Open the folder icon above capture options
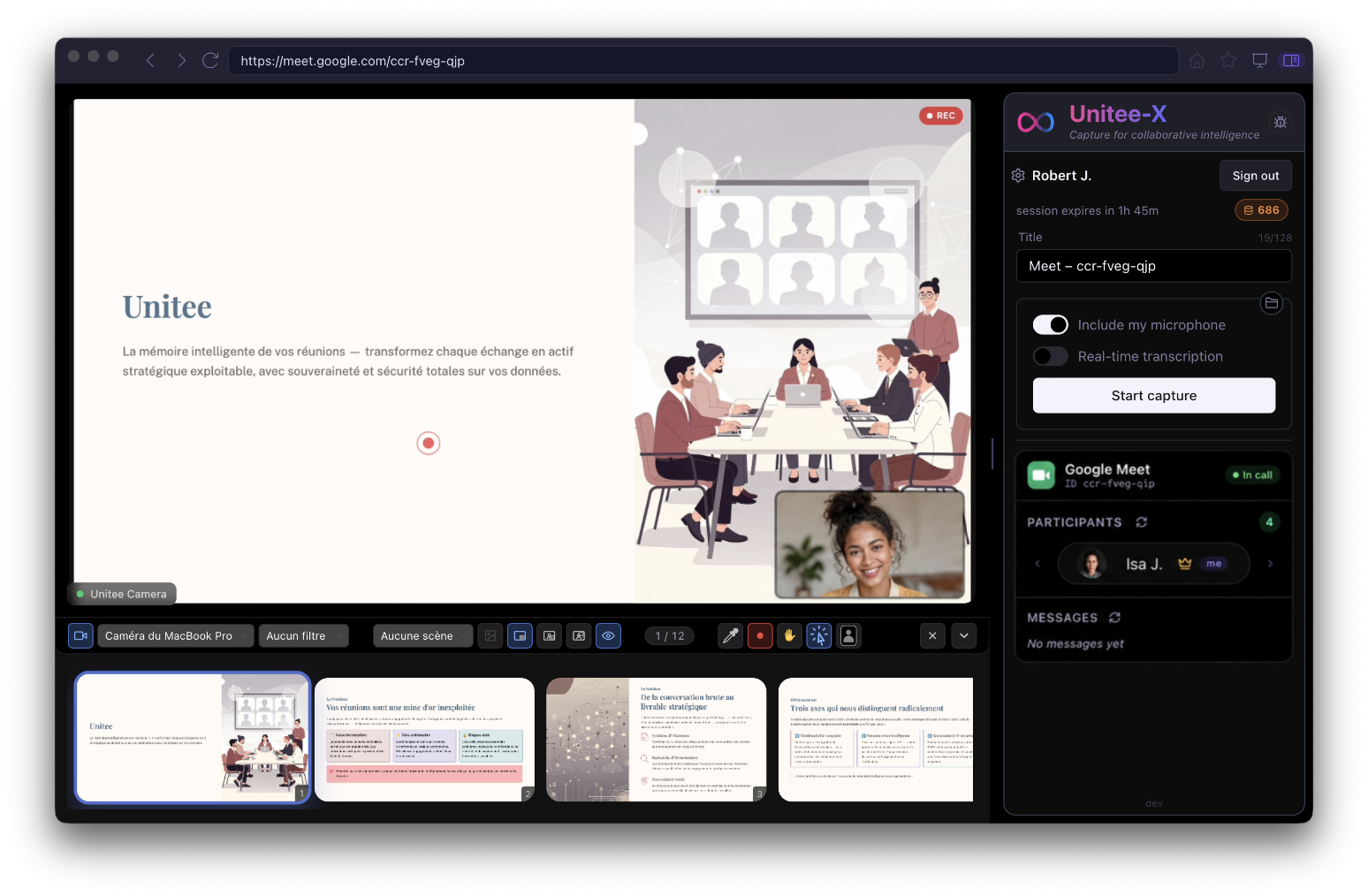1368x896 pixels. [1272, 303]
